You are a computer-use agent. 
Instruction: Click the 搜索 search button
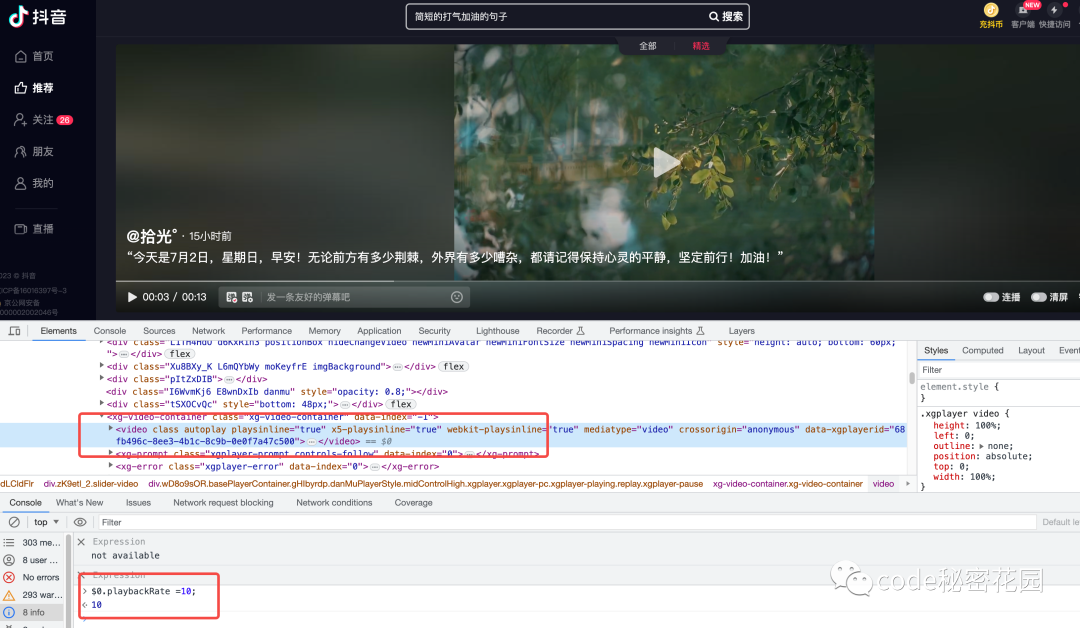tap(722, 16)
